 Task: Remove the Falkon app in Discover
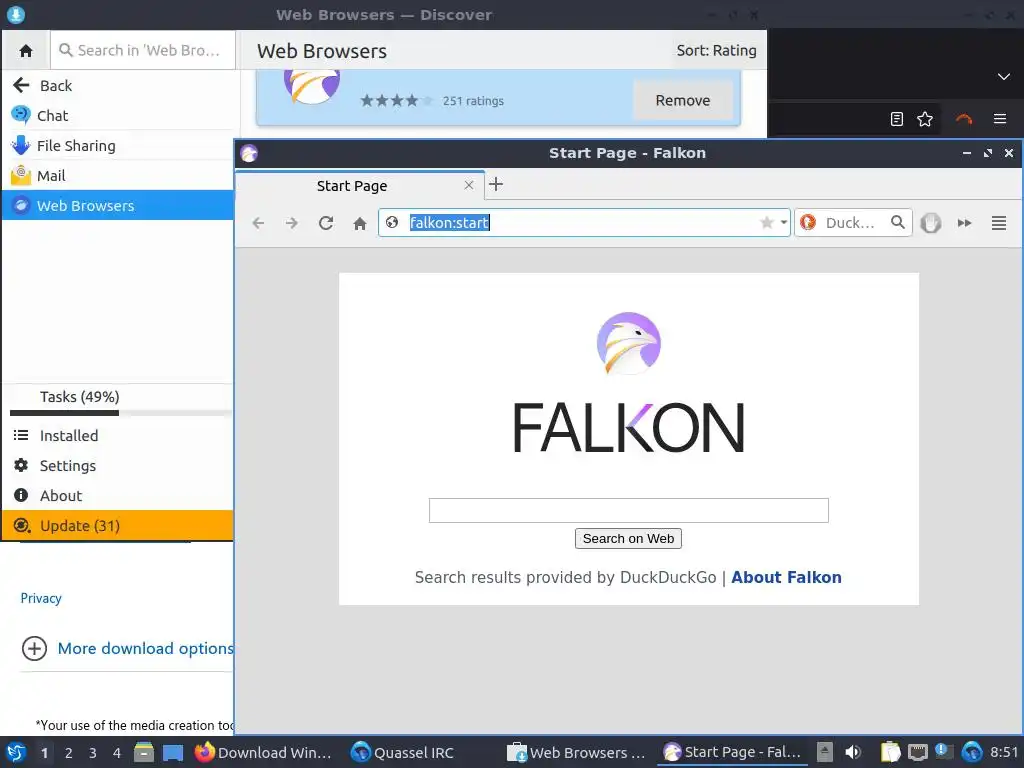tap(682, 100)
